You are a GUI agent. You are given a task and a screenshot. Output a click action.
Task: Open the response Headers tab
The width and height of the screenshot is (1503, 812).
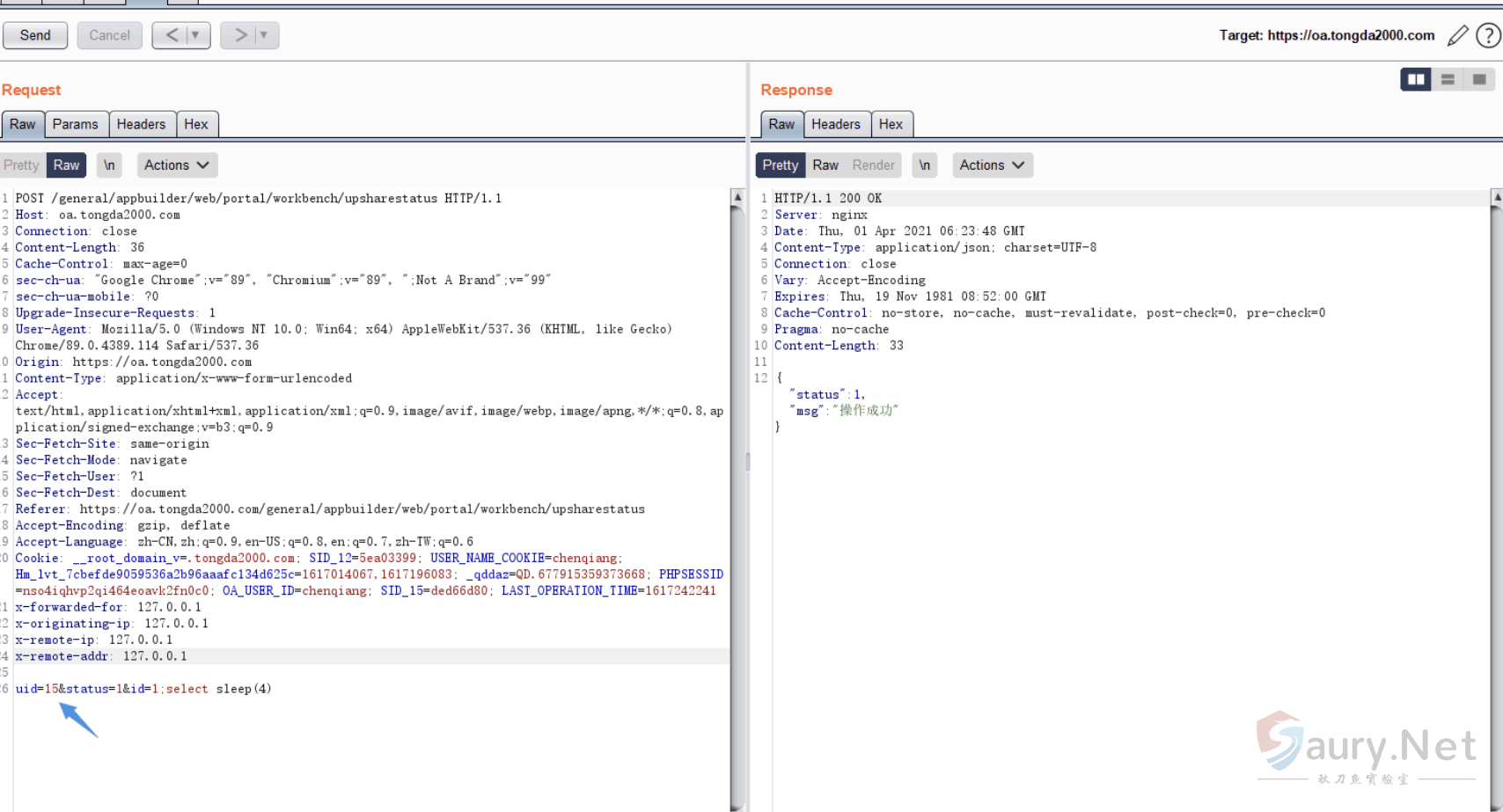(x=835, y=124)
